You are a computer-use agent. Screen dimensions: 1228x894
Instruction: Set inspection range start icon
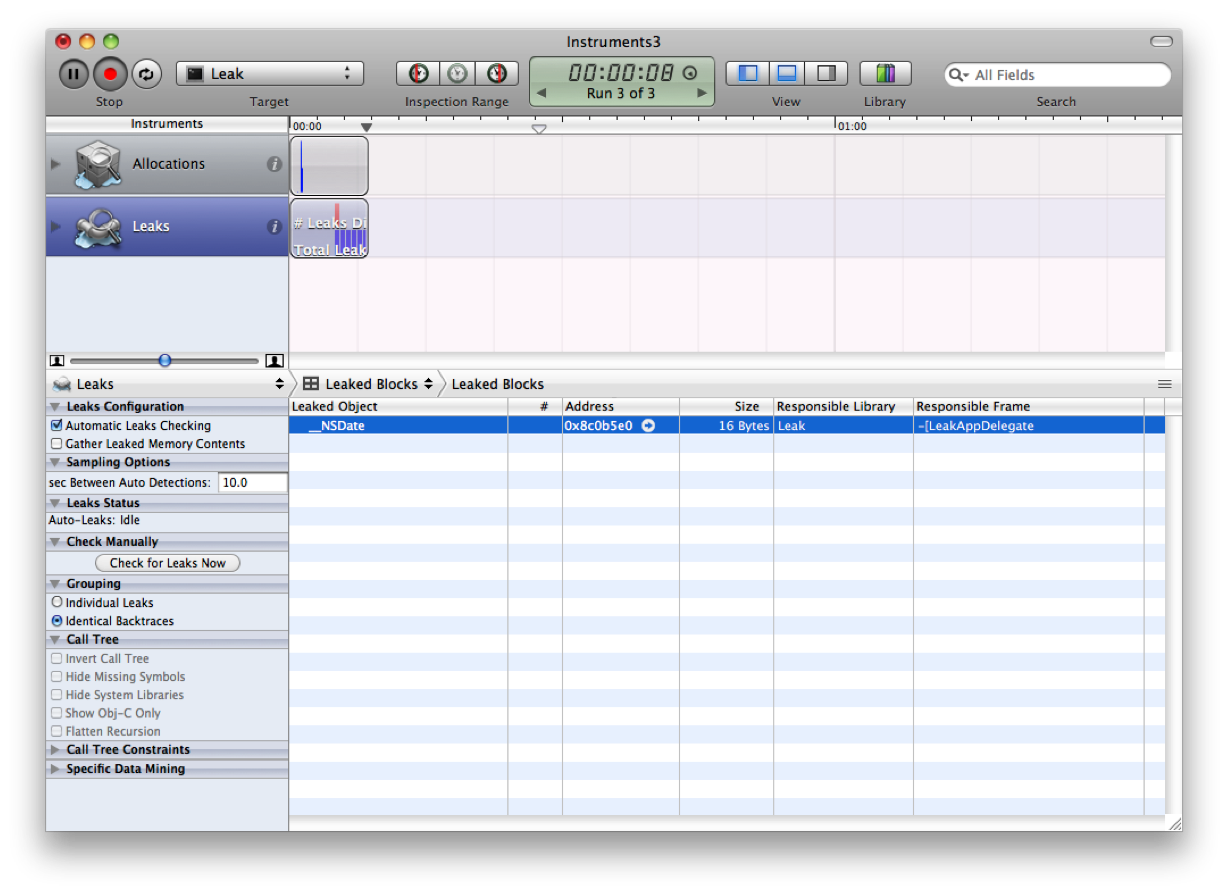419,74
